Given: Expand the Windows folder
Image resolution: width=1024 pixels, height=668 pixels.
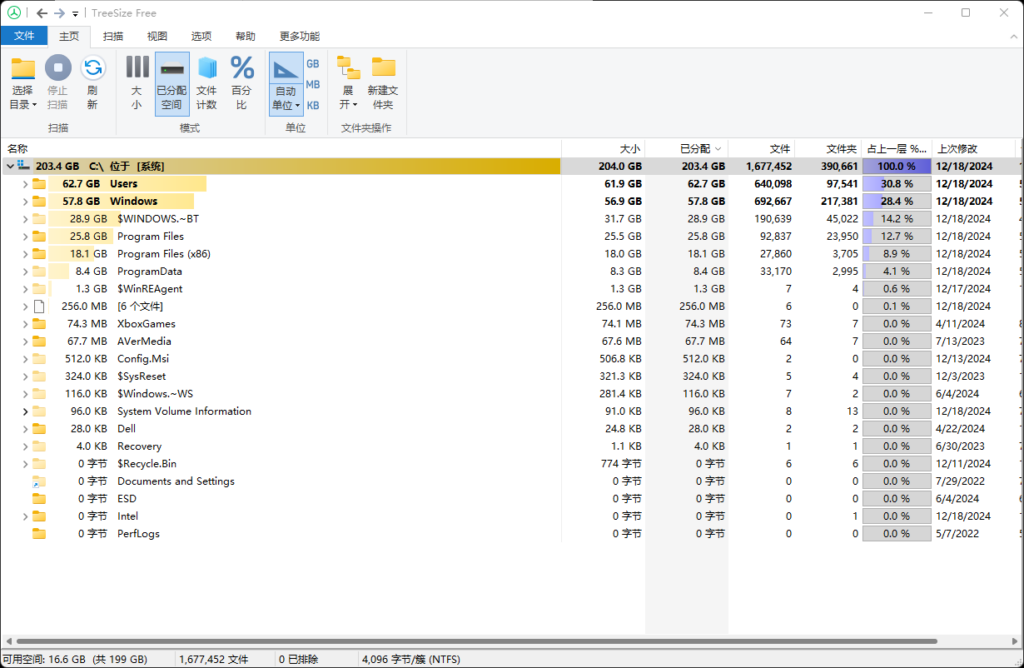Looking at the screenshot, I should click(x=25, y=202).
